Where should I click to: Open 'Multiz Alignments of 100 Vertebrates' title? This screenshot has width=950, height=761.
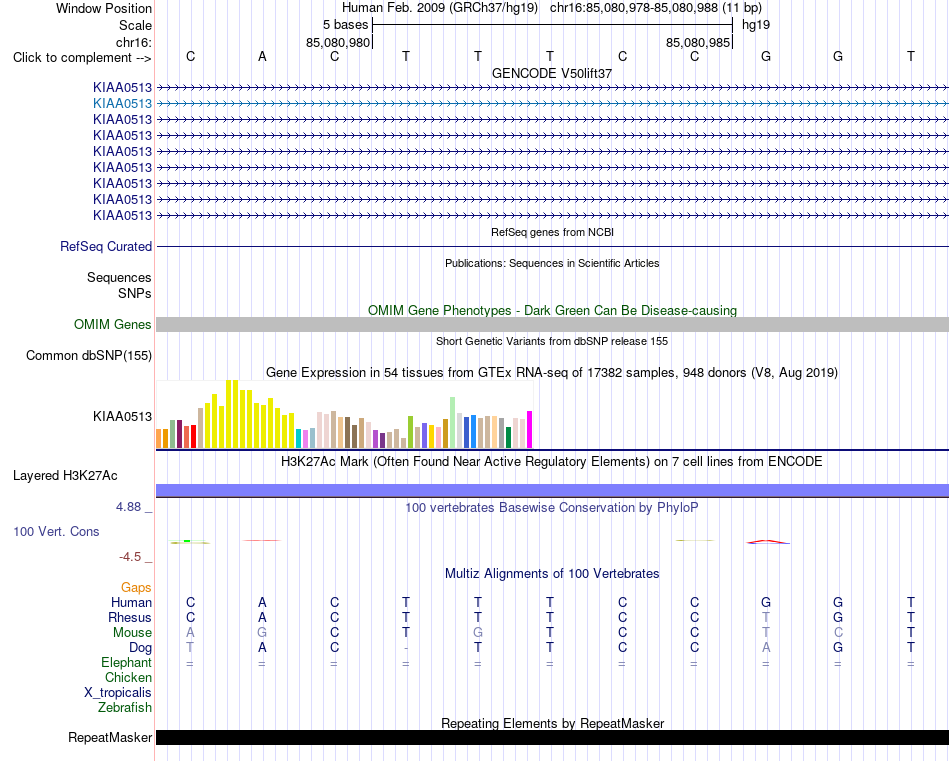pyautogui.click(x=552, y=574)
